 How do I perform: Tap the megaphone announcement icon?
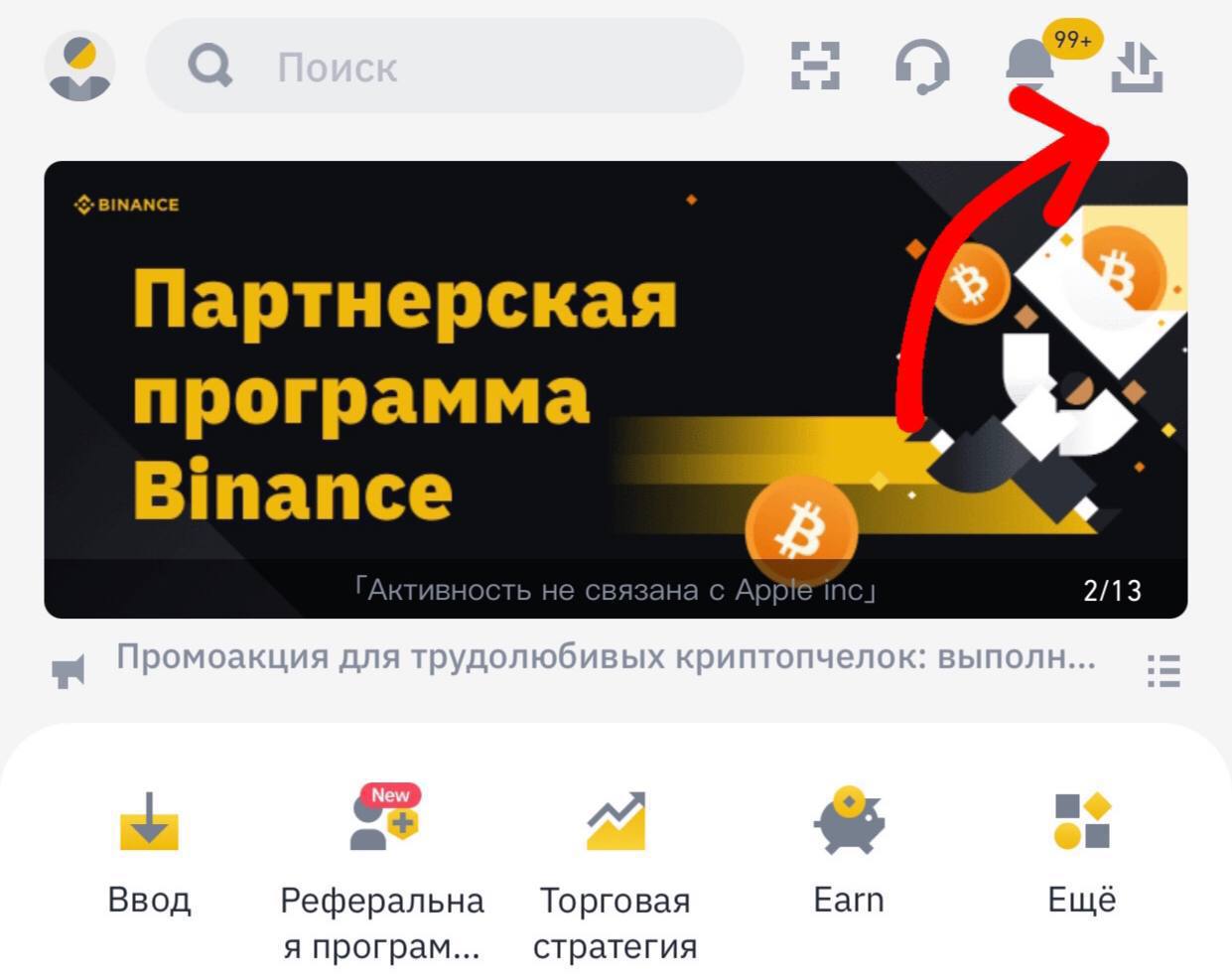coord(68,671)
